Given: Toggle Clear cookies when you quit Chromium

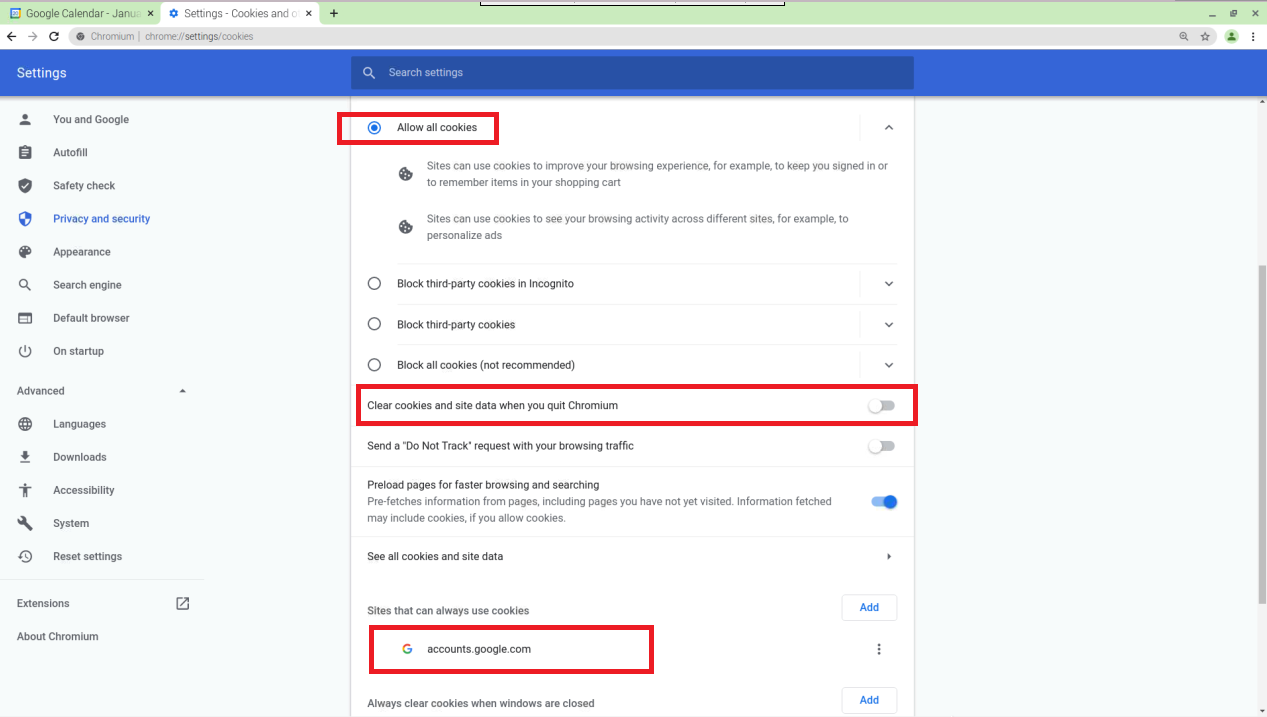Looking at the screenshot, I should pos(881,406).
